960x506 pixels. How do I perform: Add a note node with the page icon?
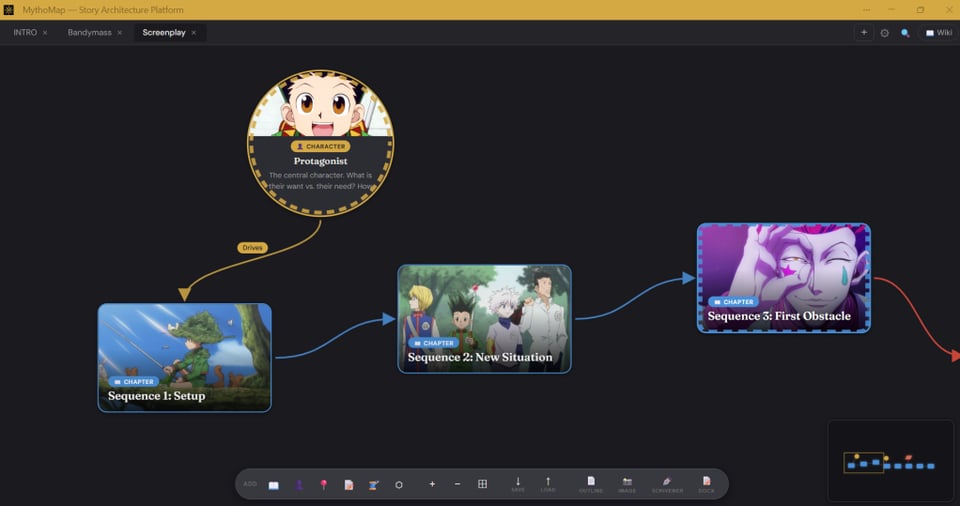[349, 485]
